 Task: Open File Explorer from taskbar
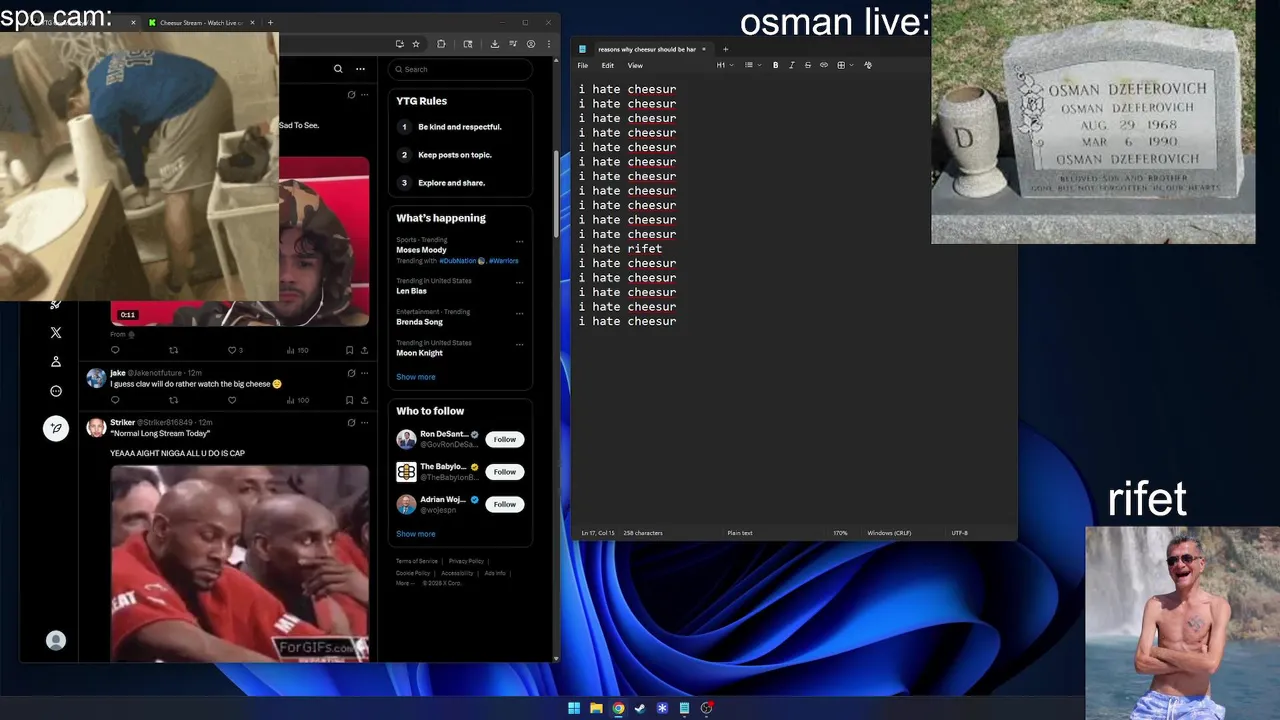(596, 708)
